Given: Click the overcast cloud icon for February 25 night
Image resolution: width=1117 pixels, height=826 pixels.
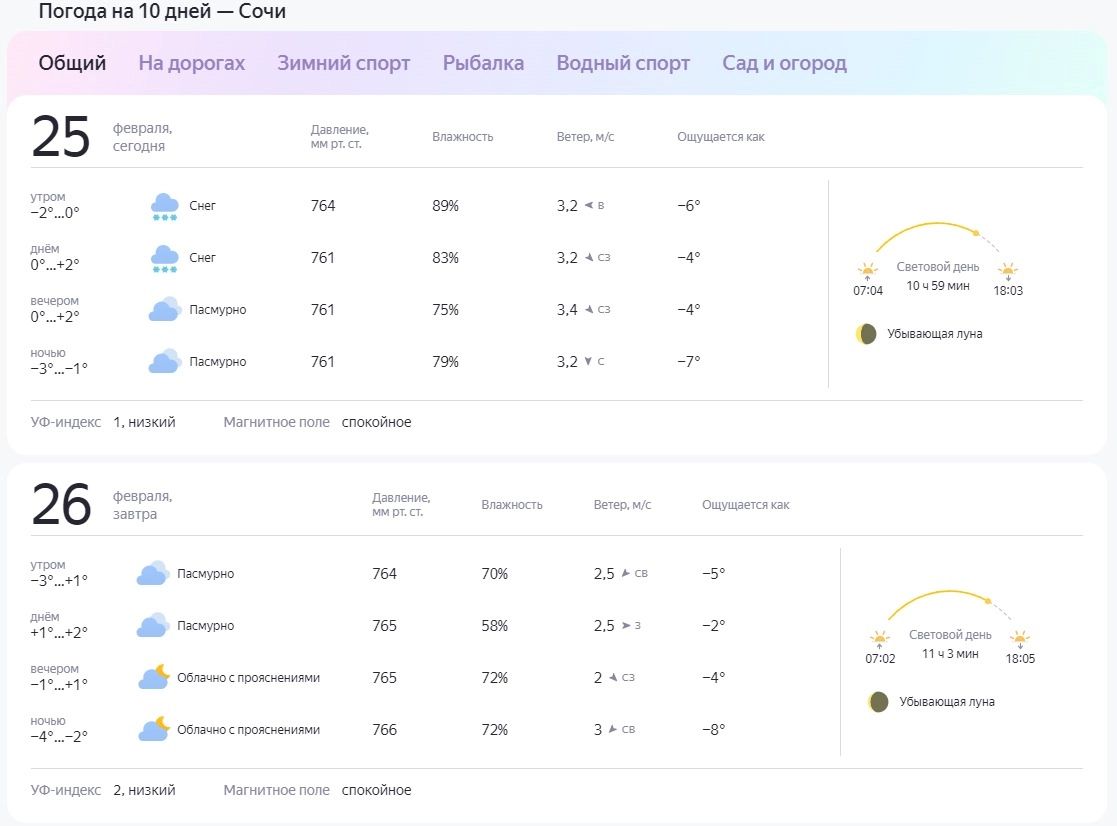Looking at the screenshot, I should [164, 362].
